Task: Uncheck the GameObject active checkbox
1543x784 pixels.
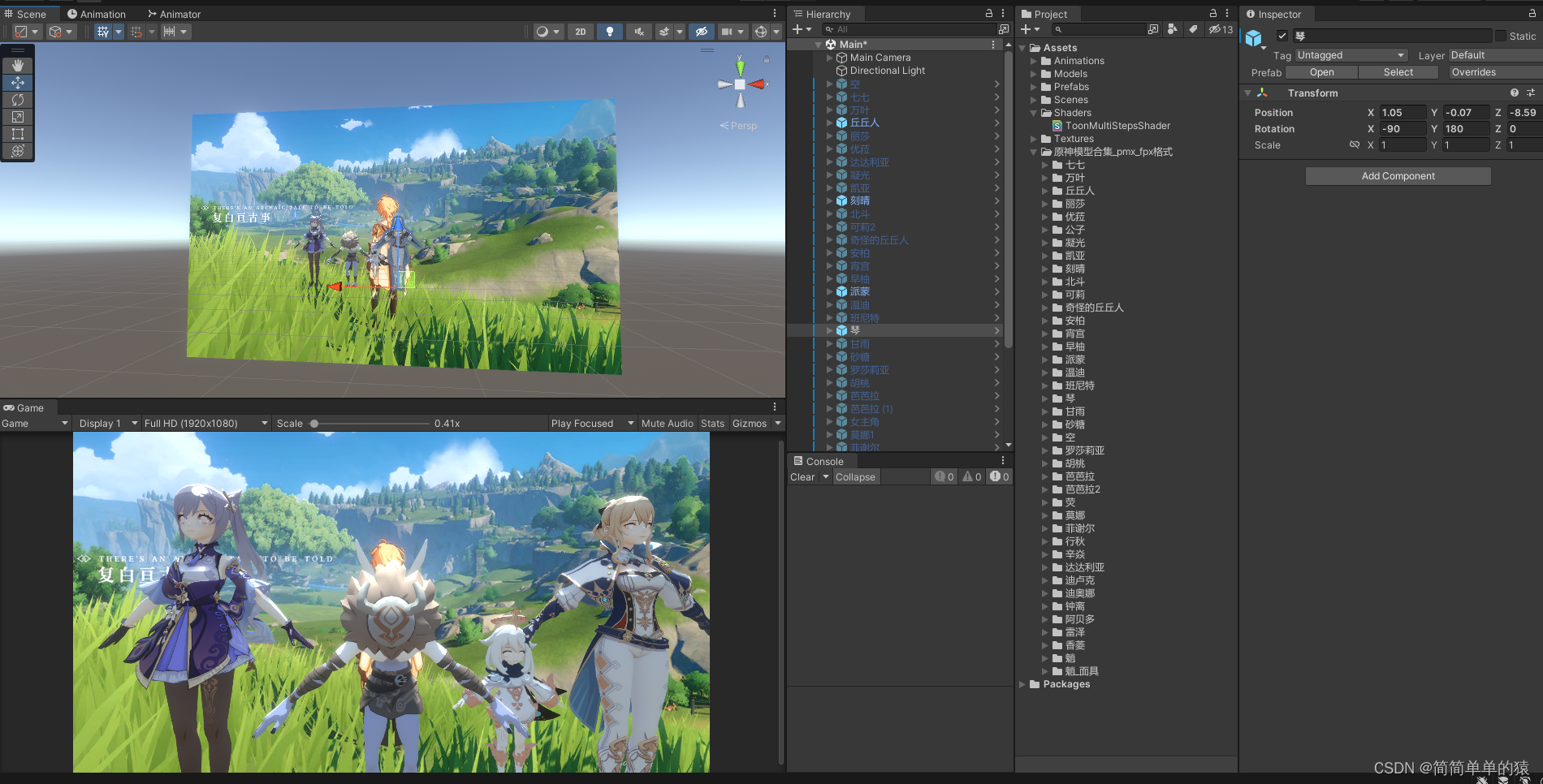Action: (1282, 36)
